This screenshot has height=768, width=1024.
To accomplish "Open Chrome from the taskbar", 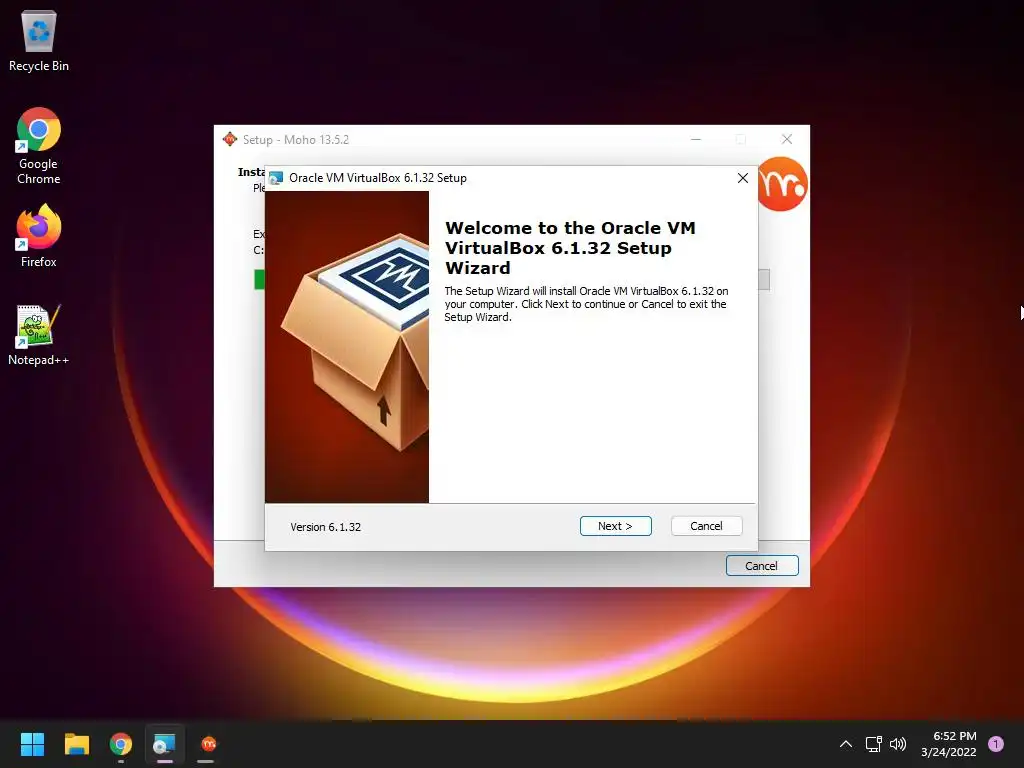I will 121,744.
